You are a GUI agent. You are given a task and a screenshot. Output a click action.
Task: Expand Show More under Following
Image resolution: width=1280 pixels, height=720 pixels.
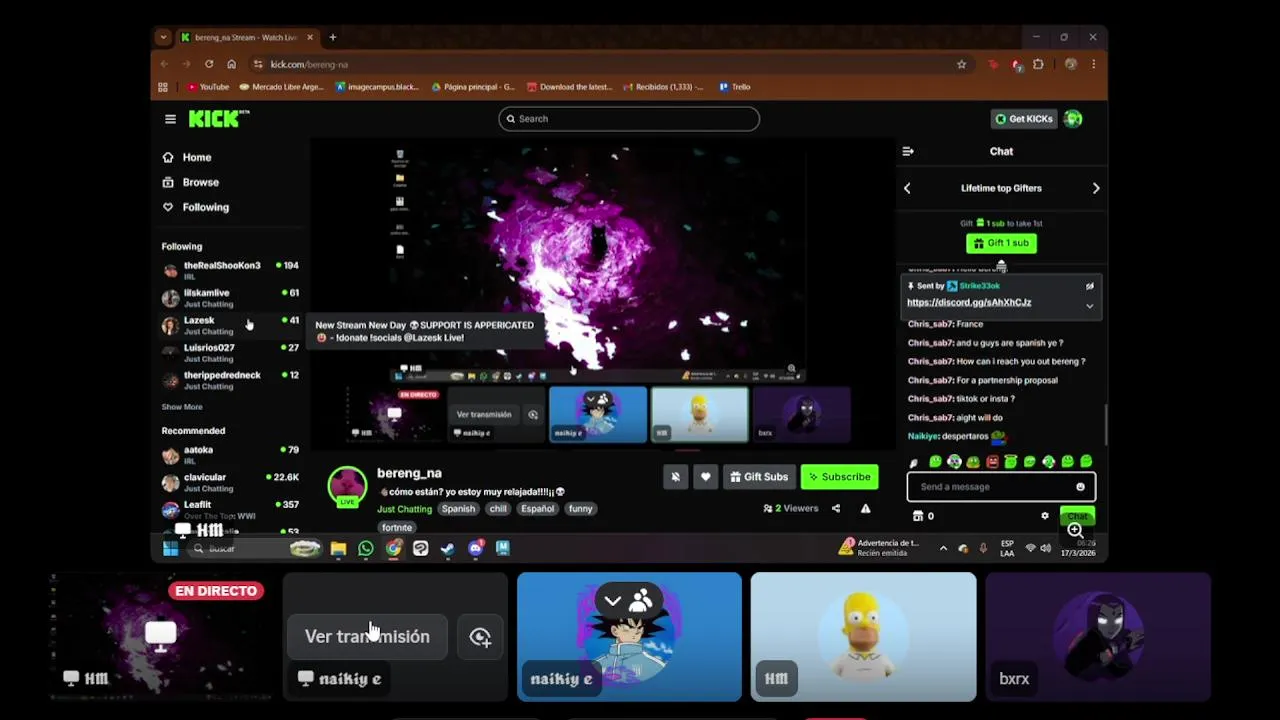(182, 407)
